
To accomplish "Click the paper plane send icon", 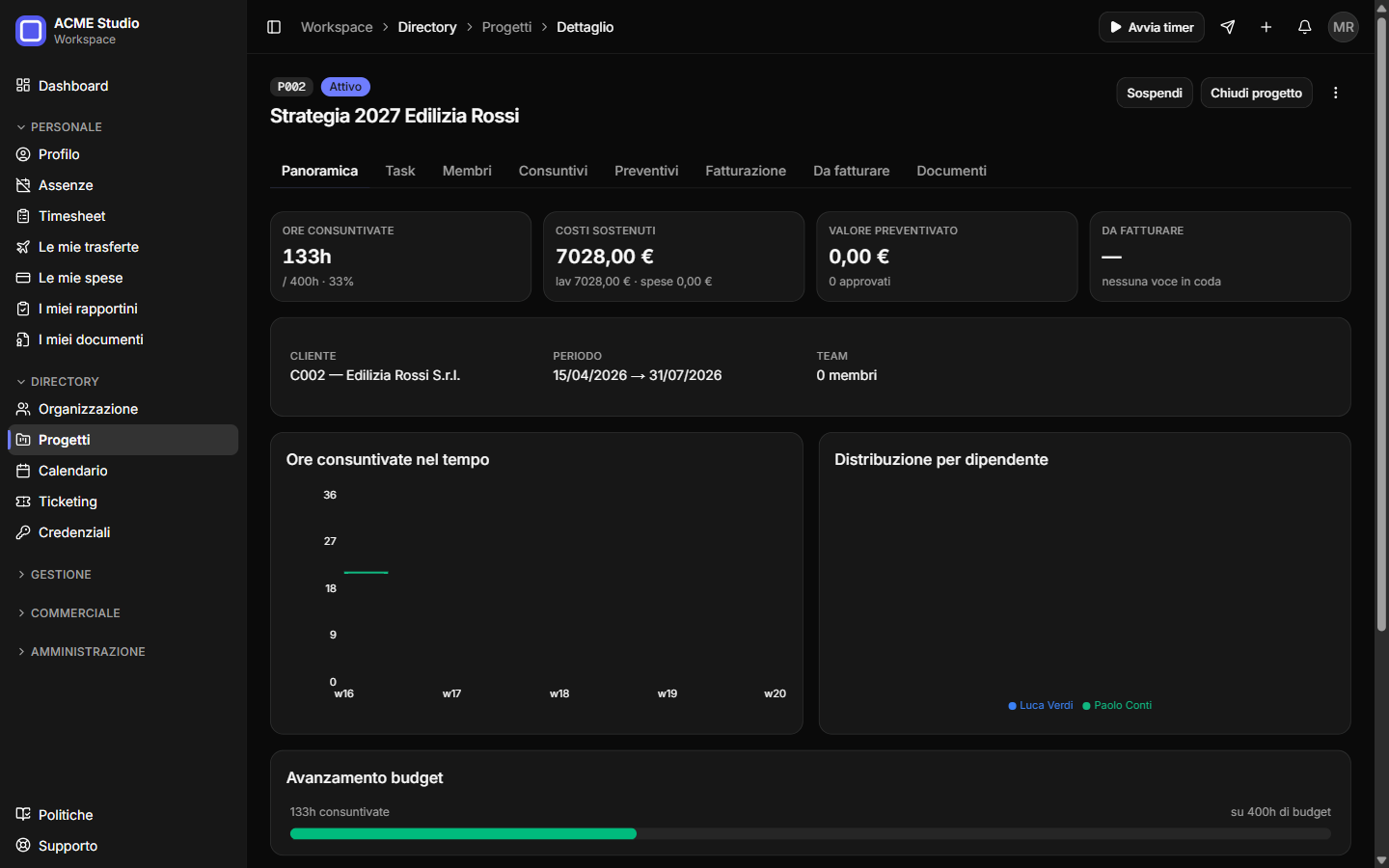I will point(1228,27).
